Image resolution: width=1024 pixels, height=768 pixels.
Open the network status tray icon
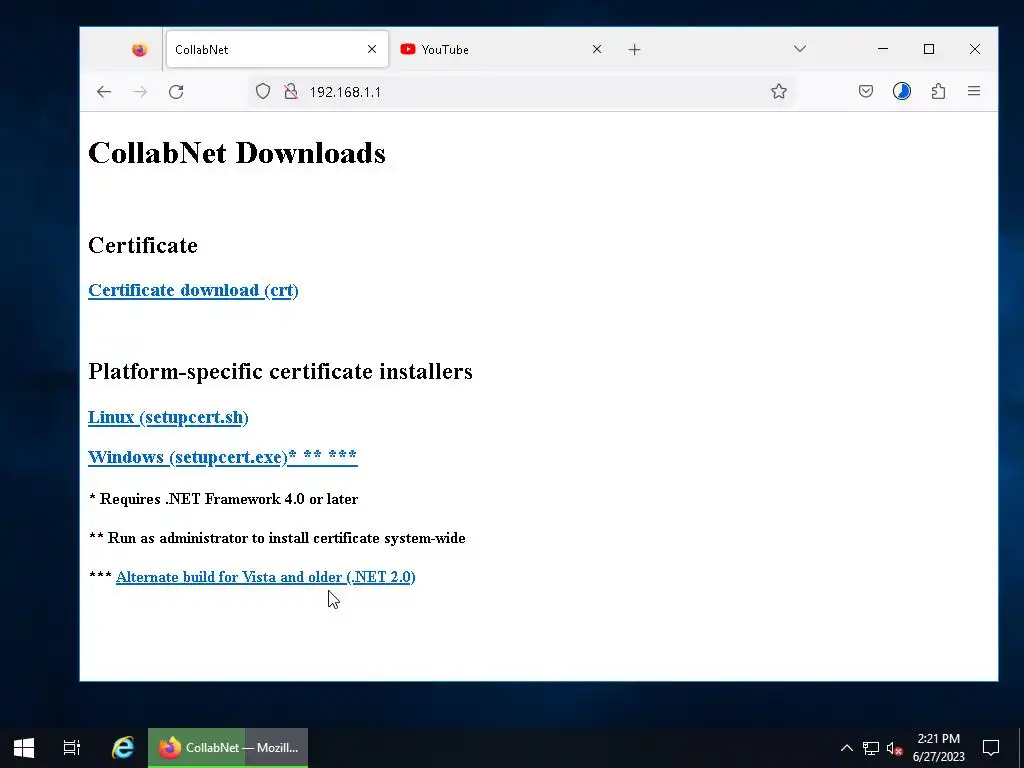[871, 748]
